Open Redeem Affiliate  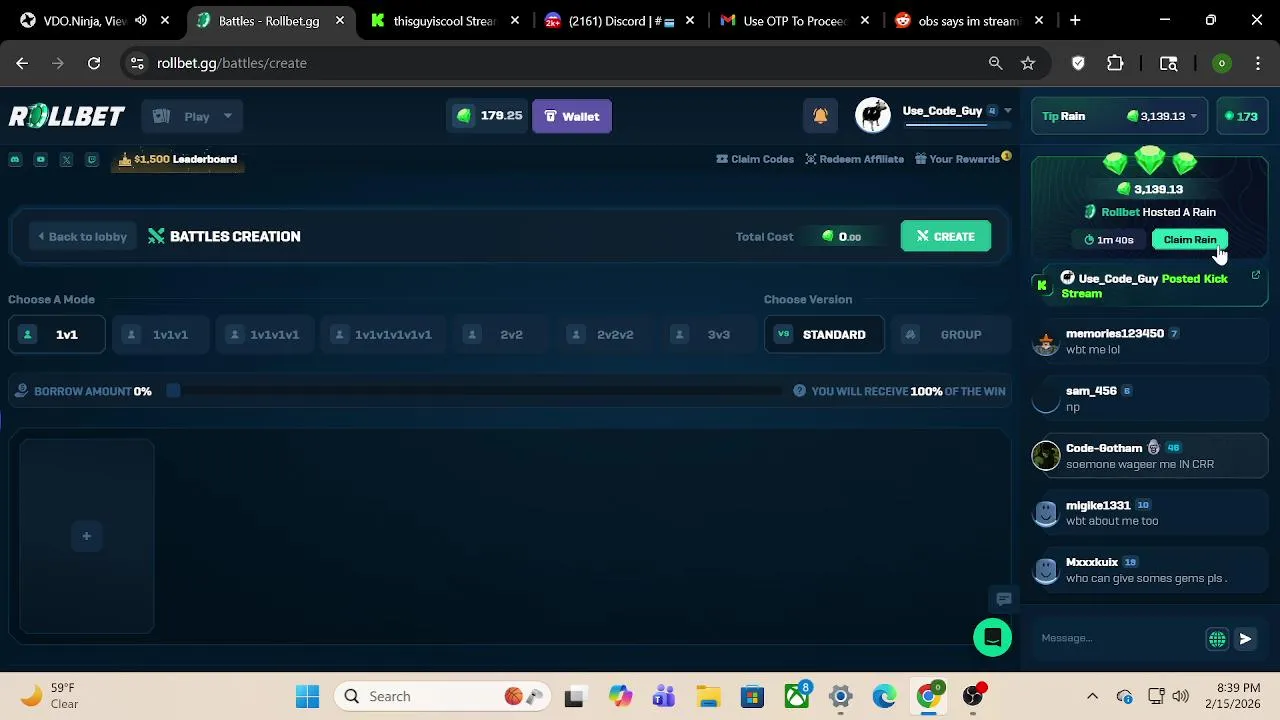point(855,159)
